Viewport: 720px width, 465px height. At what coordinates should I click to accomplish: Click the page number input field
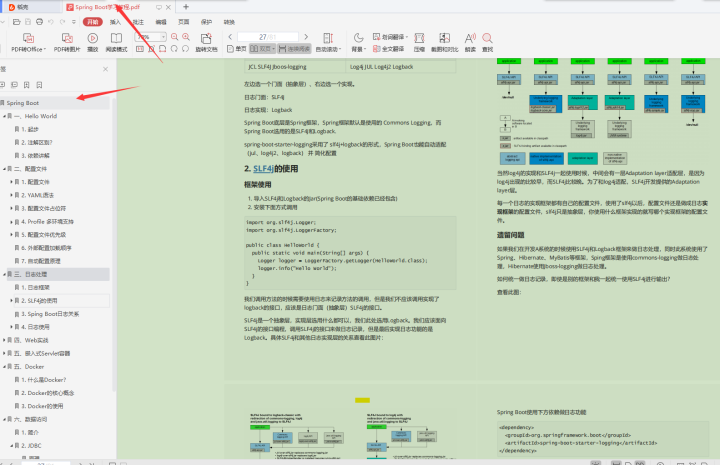coord(268,37)
